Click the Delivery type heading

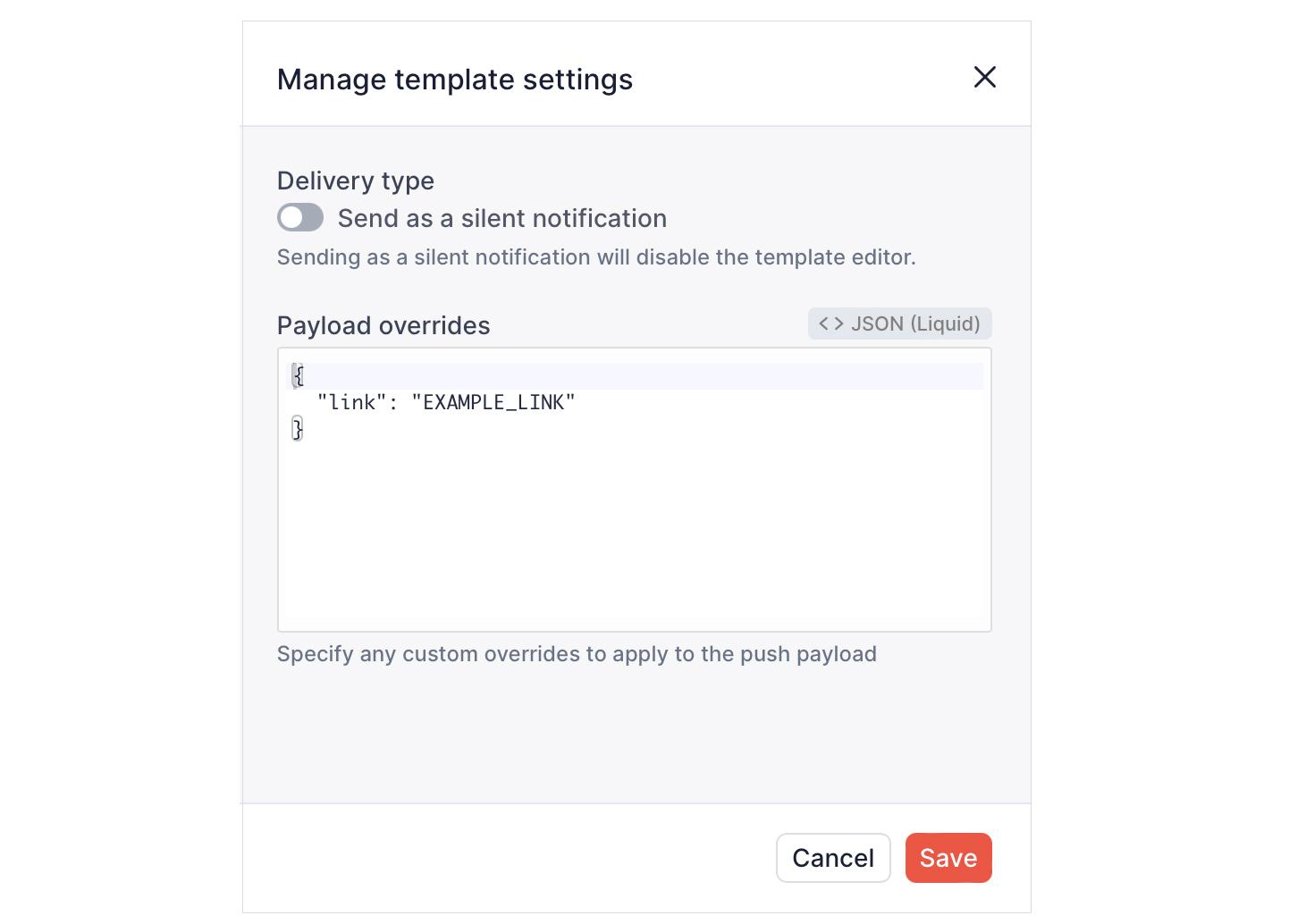pos(356,181)
